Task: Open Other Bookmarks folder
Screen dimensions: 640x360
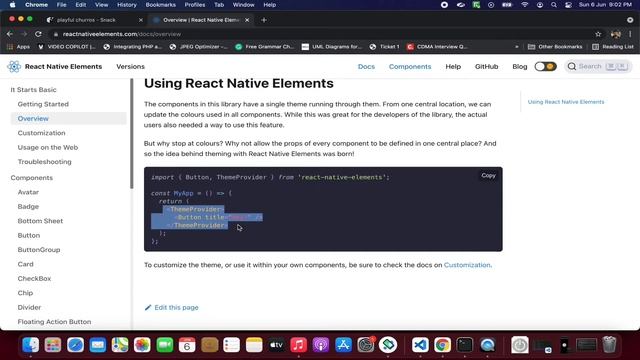Action: pos(555,47)
